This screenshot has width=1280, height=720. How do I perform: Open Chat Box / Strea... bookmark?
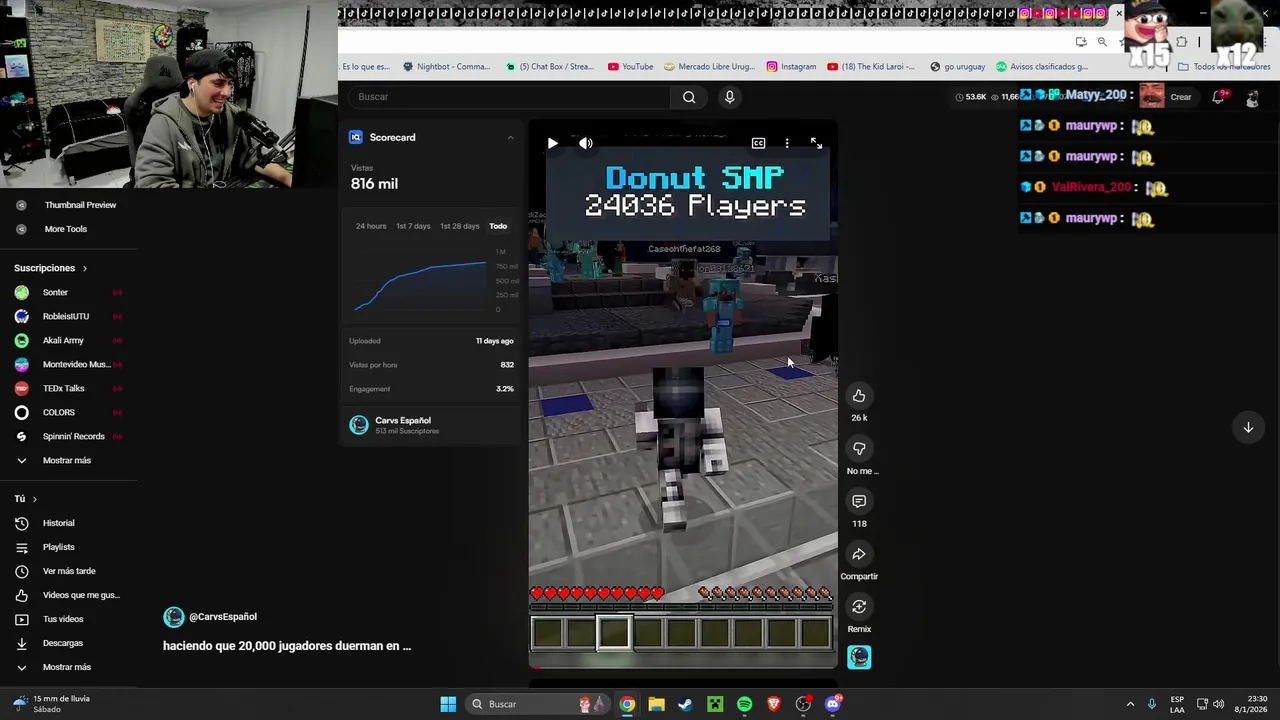[550, 67]
